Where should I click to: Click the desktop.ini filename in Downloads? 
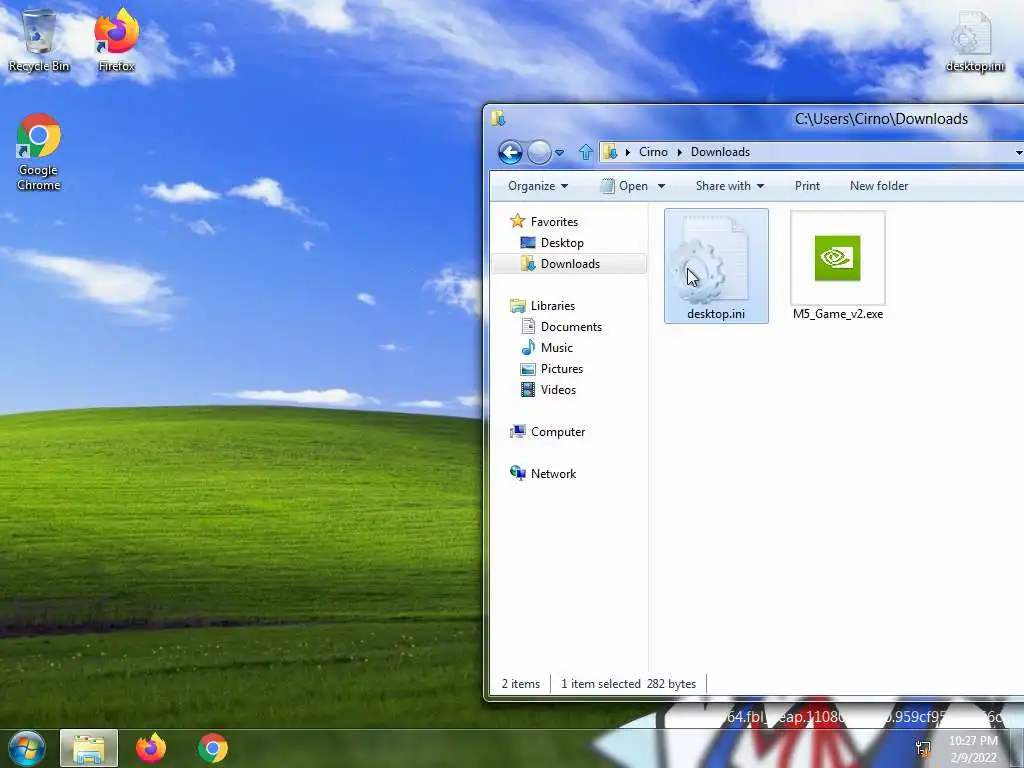coord(716,314)
